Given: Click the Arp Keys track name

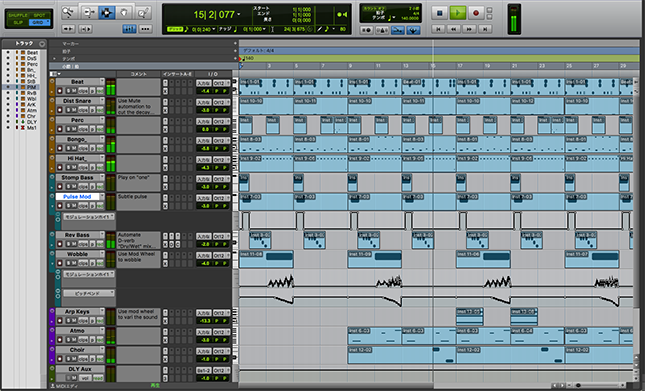Looking at the screenshot, I should (77, 311).
